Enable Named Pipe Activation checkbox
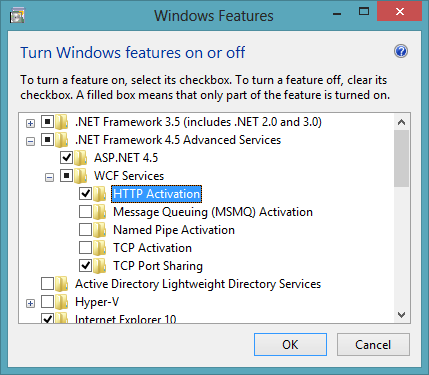Viewport: 429px width, 375px height. (85, 229)
